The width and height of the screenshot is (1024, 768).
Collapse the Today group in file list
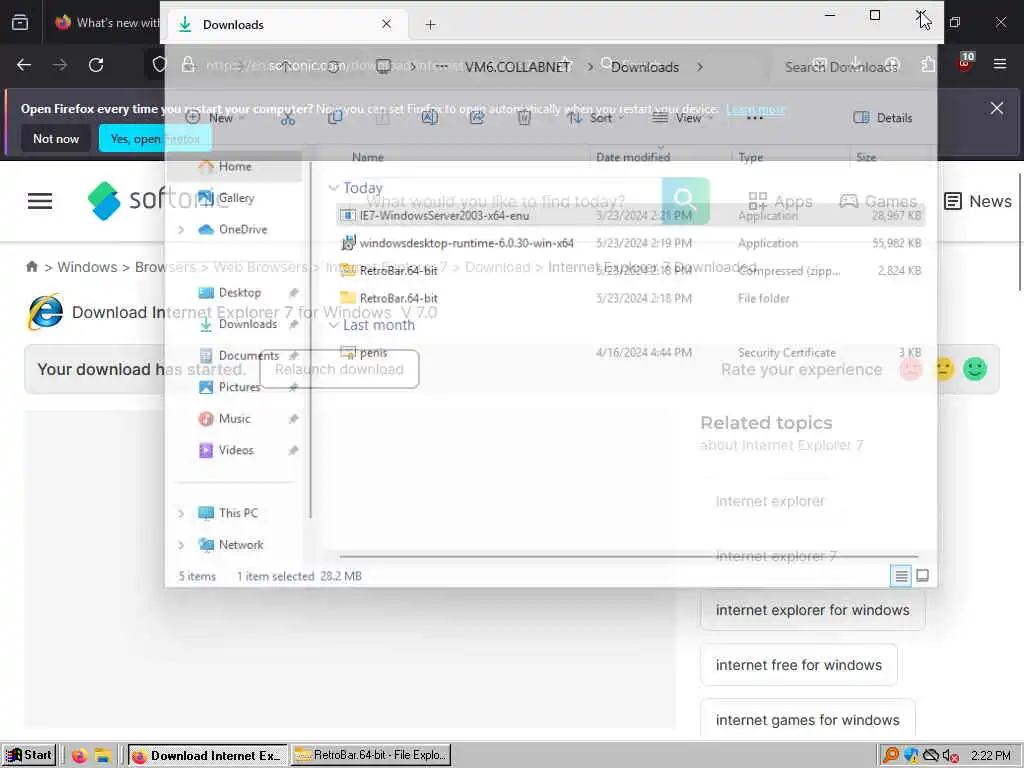tap(333, 188)
